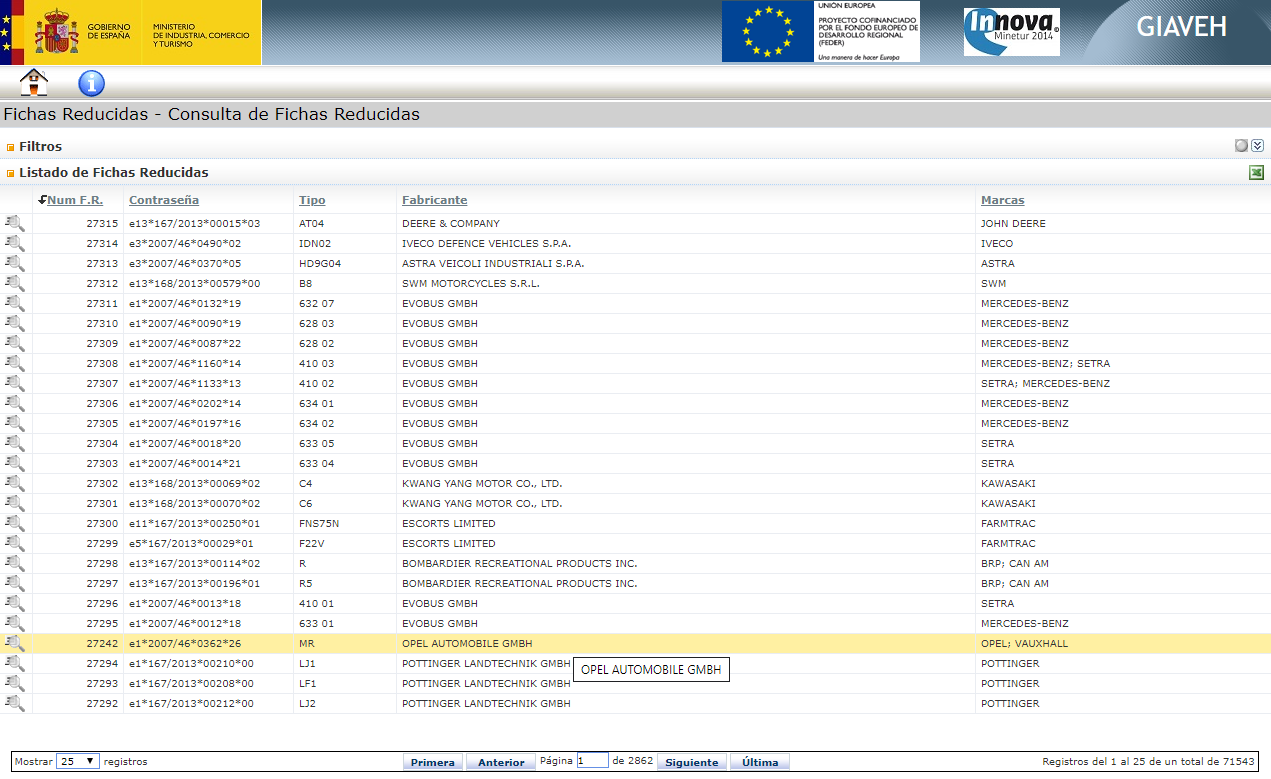Open magnifier icon for record 27242

point(15,644)
